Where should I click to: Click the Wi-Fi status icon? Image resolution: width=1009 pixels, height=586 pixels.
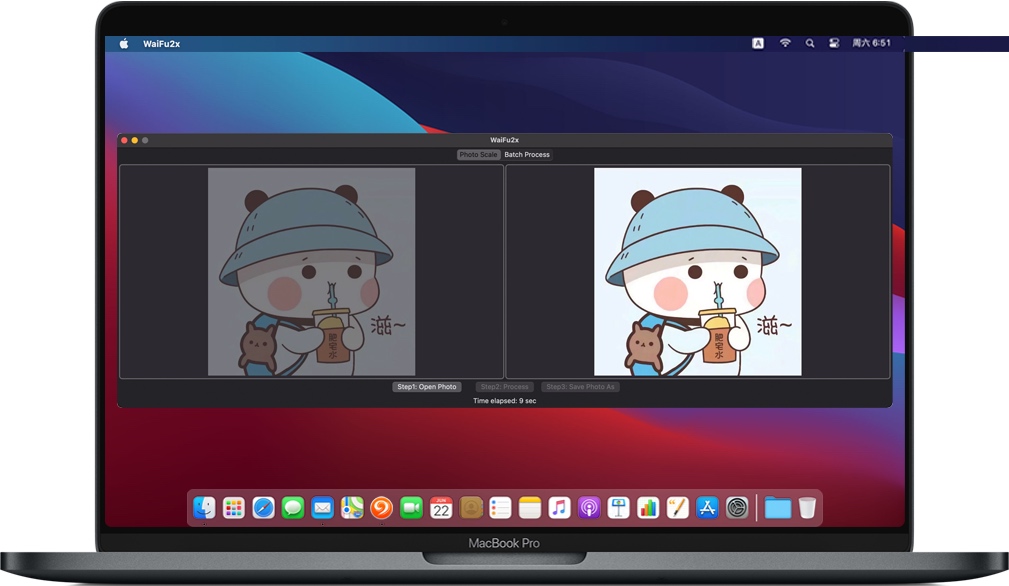[x=785, y=43]
